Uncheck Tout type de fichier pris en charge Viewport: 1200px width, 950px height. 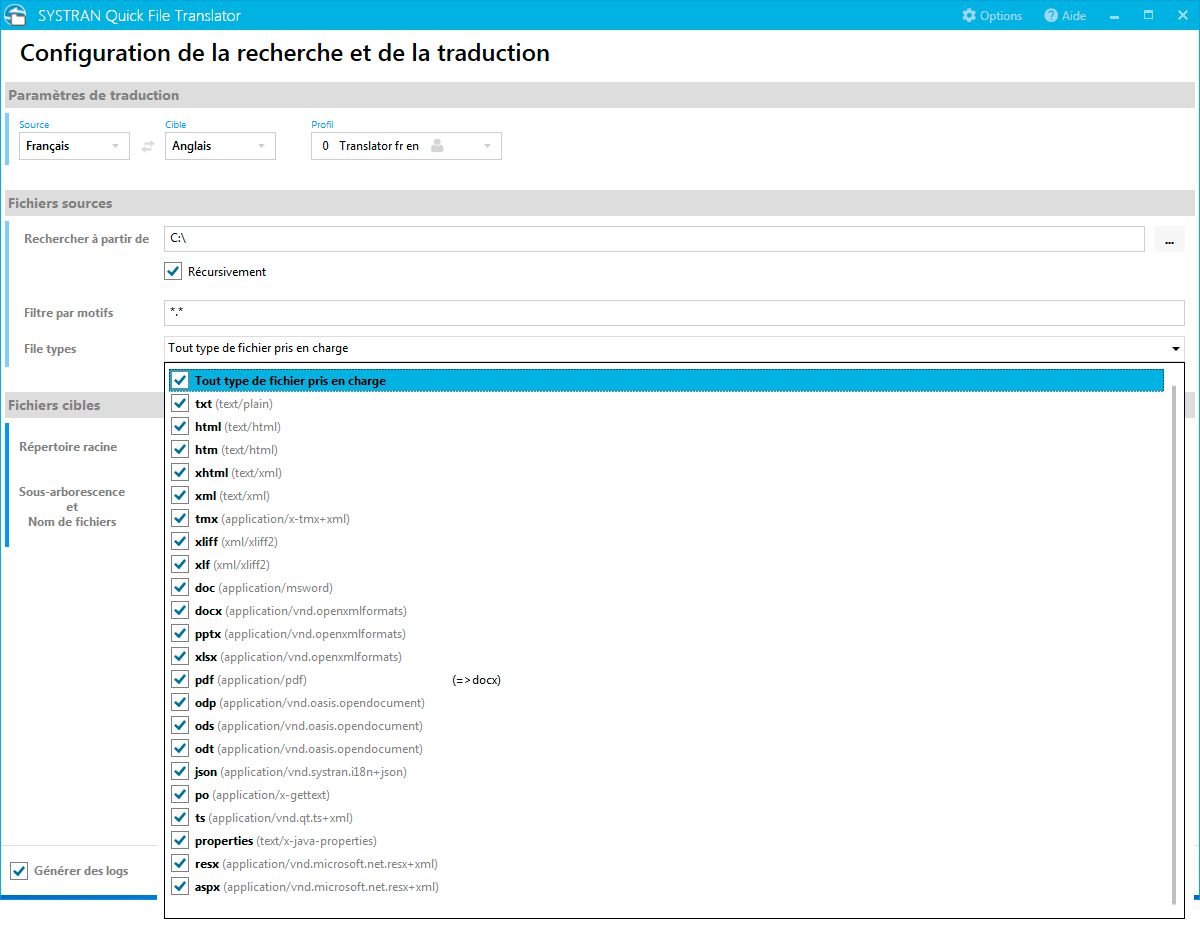pyautogui.click(x=180, y=381)
